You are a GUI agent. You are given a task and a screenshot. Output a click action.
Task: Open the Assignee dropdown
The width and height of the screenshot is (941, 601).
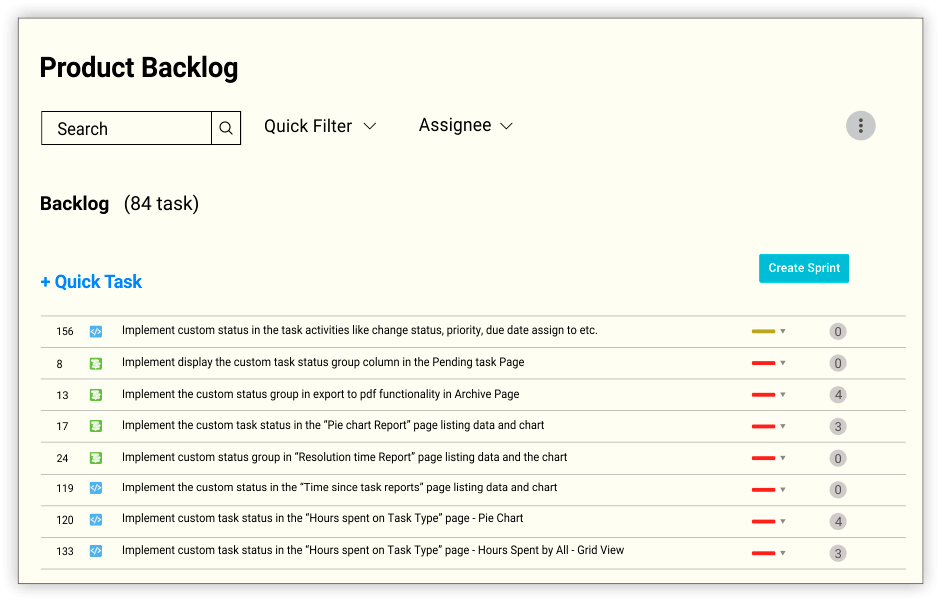[465, 126]
